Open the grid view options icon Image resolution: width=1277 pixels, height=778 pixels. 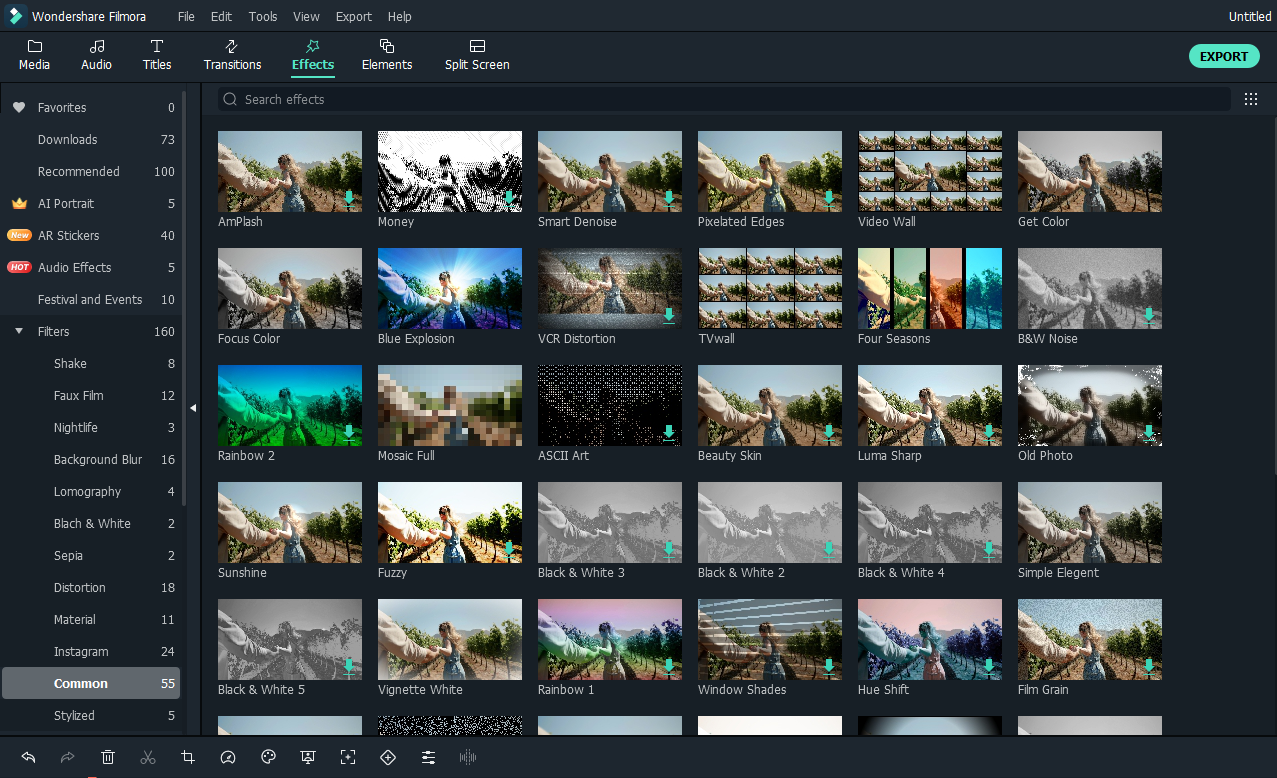coord(1251,99)
